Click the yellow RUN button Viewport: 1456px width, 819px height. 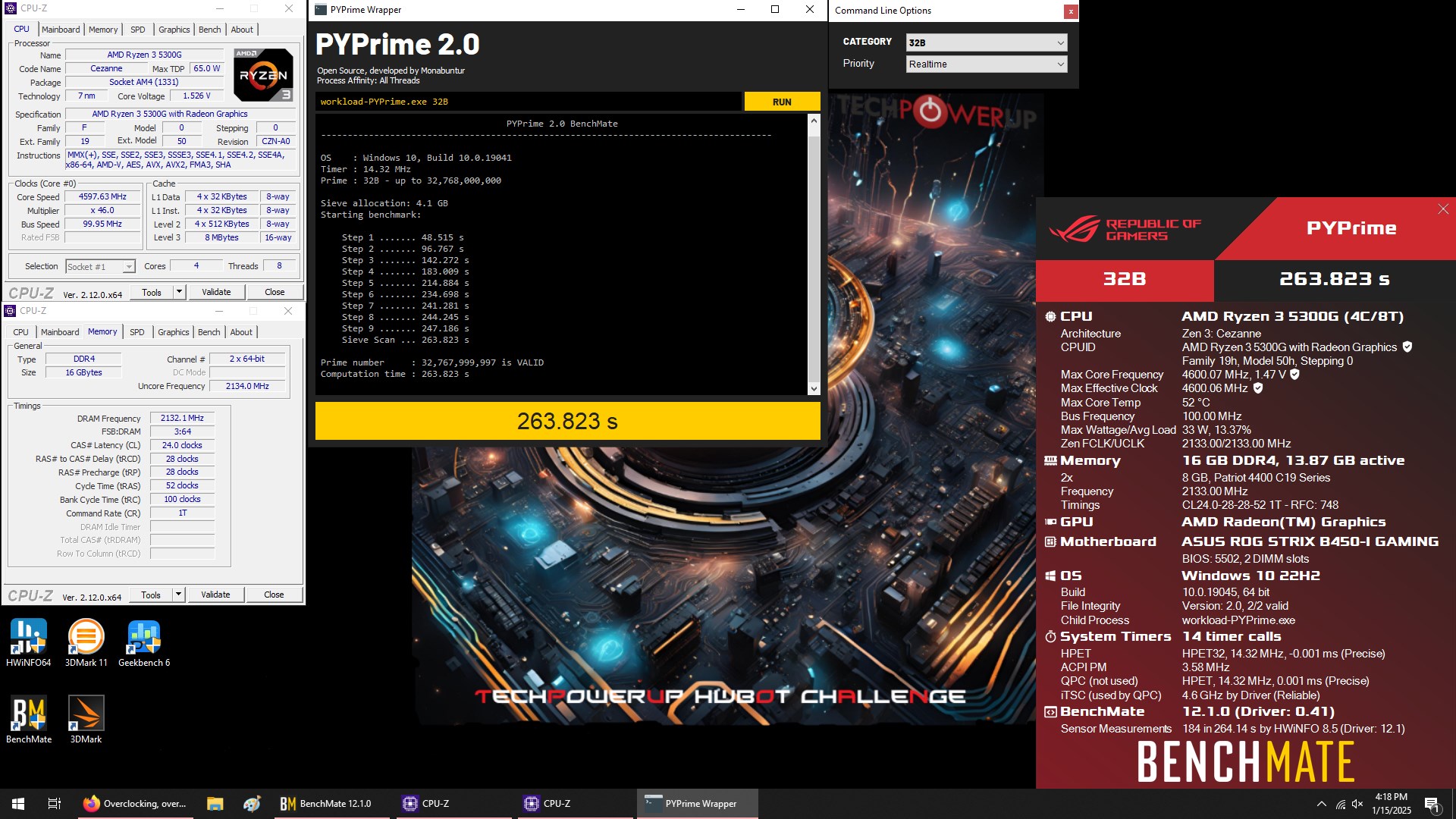[782, 102]
